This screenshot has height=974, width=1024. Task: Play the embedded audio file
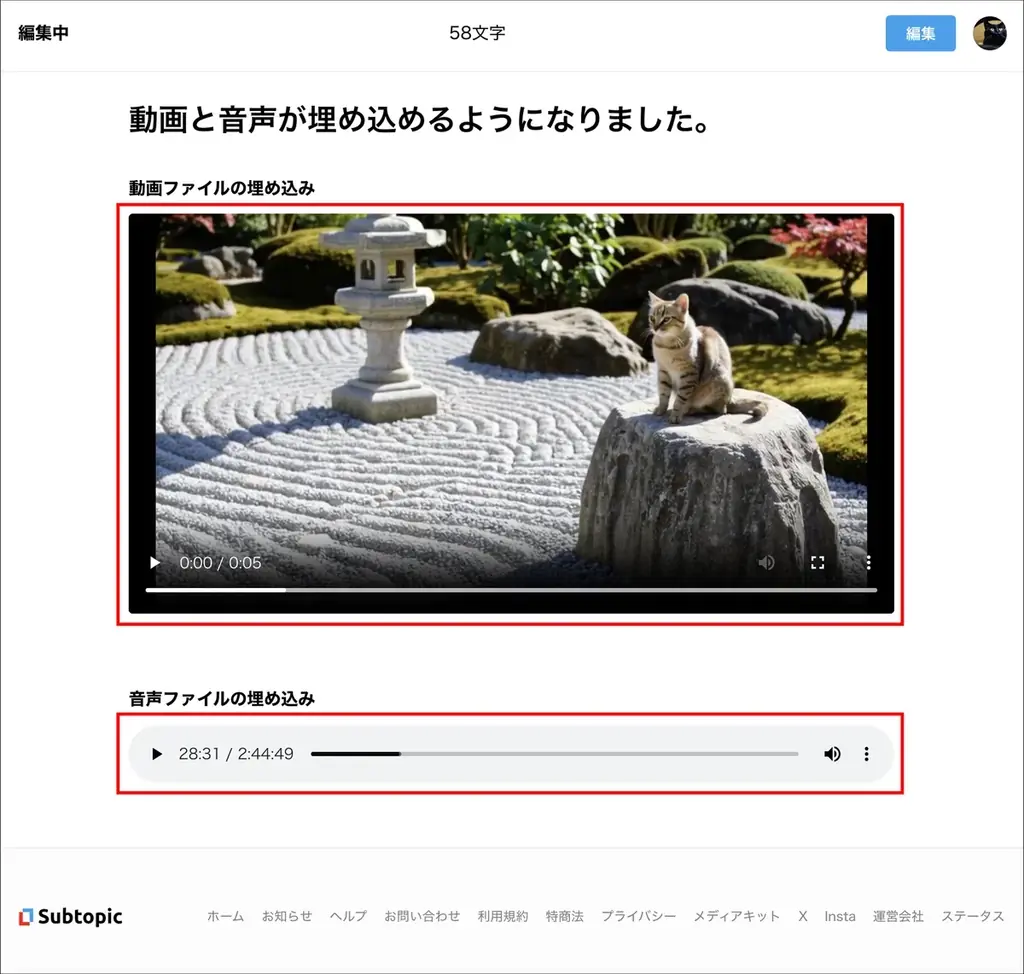(156, 754)
